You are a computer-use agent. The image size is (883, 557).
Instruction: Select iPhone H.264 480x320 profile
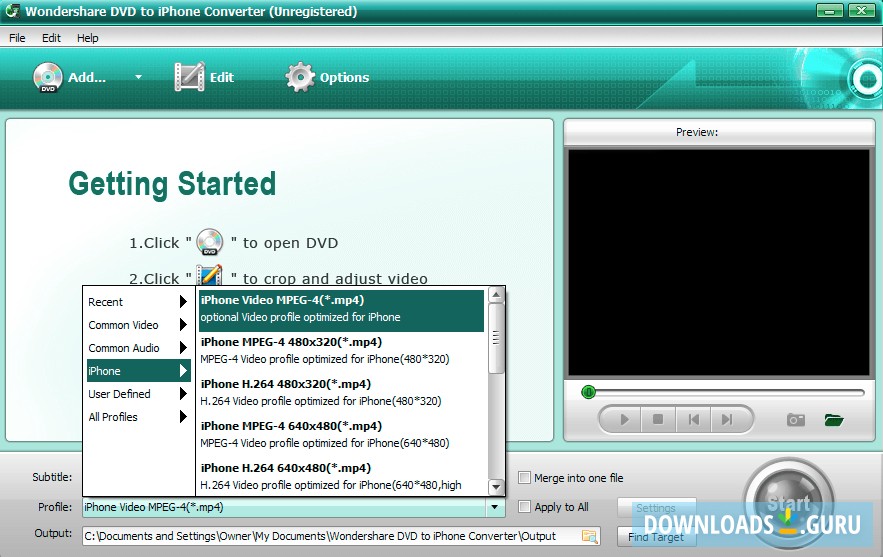click(x=341, y=393)
